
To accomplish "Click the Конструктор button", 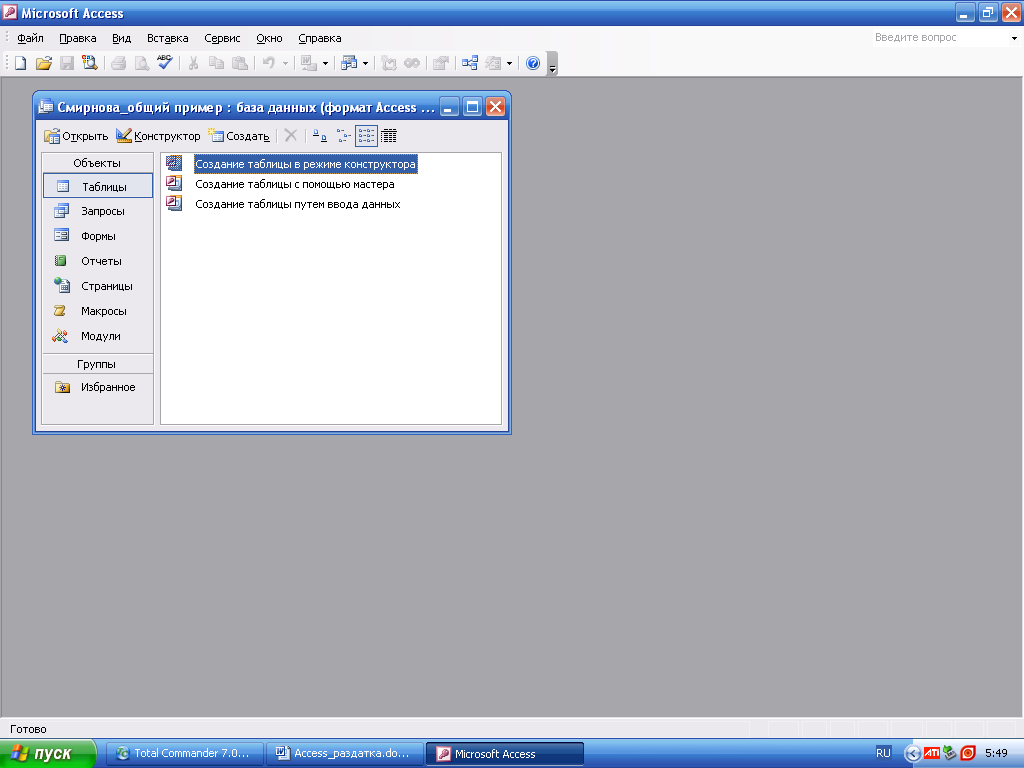I will click(158, 136).
